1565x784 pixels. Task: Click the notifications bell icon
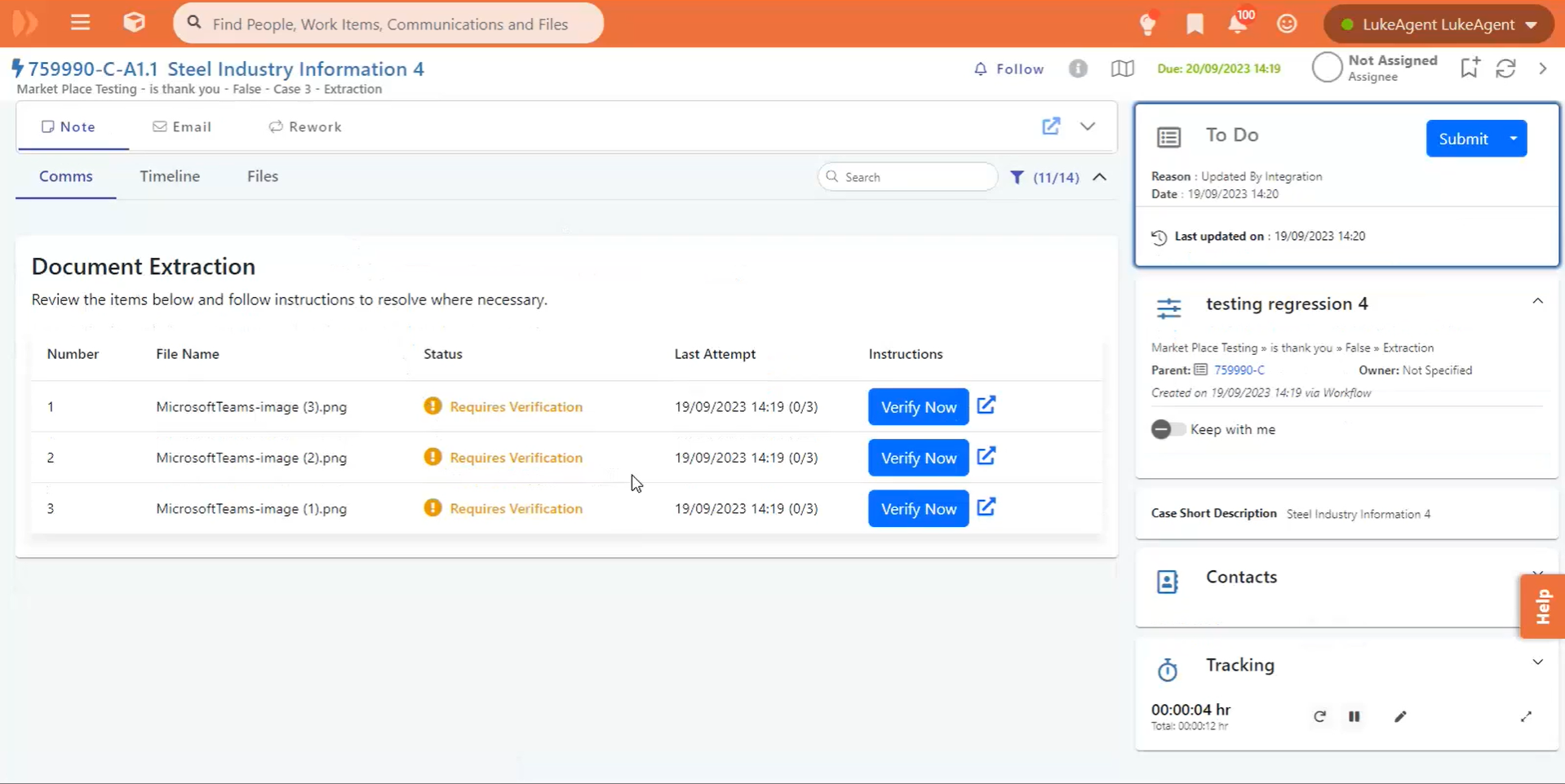tap(1237, 24)
